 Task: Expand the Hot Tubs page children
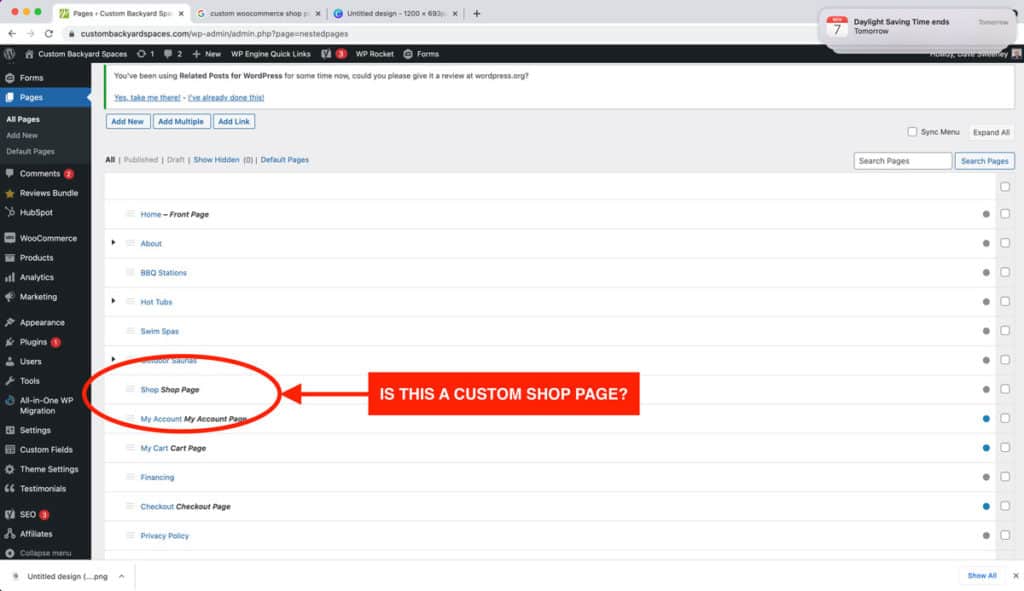click(x=112, y=301)
